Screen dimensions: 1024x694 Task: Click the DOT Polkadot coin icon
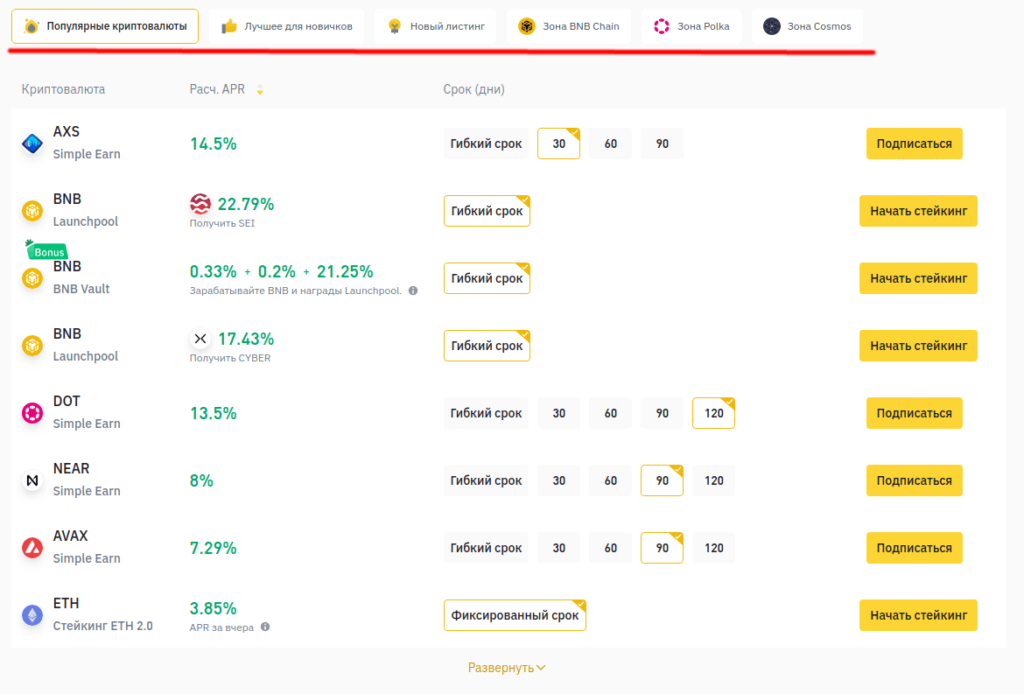click(x=33, y=413)
